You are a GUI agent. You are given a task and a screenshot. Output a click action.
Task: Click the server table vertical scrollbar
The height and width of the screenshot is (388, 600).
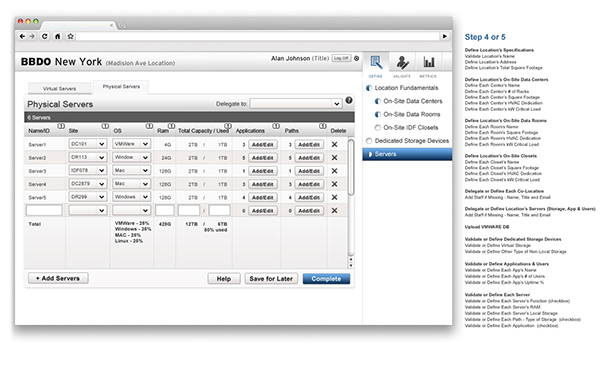point(351,167)
